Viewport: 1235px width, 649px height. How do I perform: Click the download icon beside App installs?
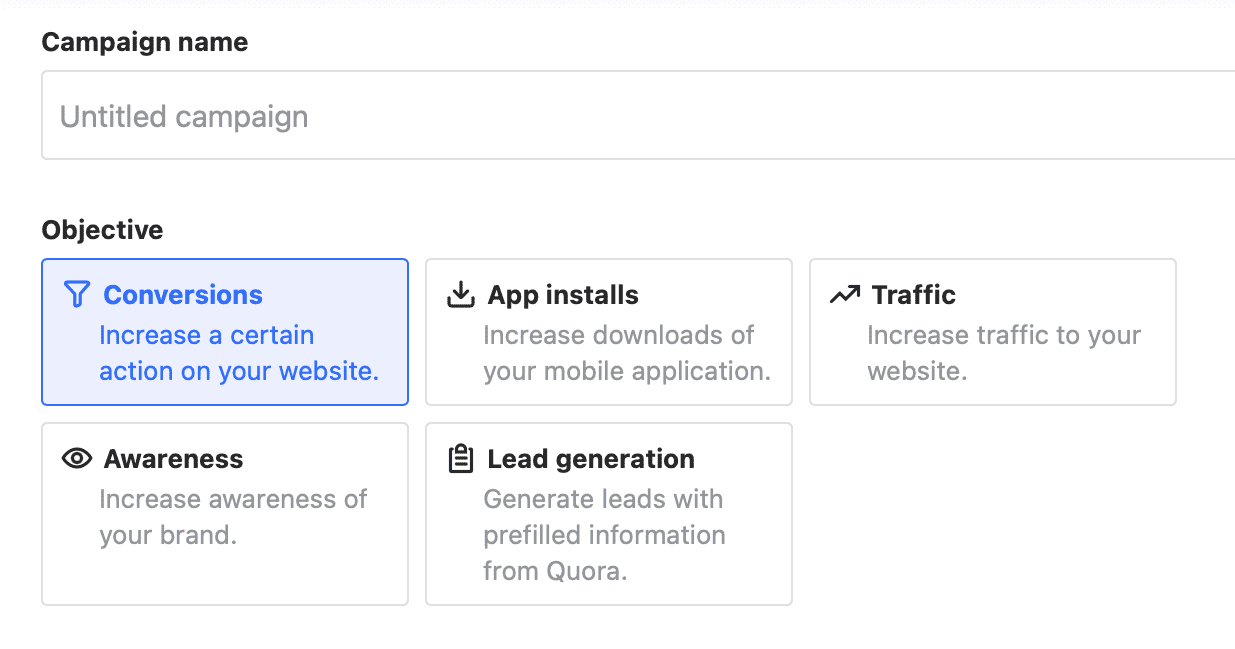460,294
